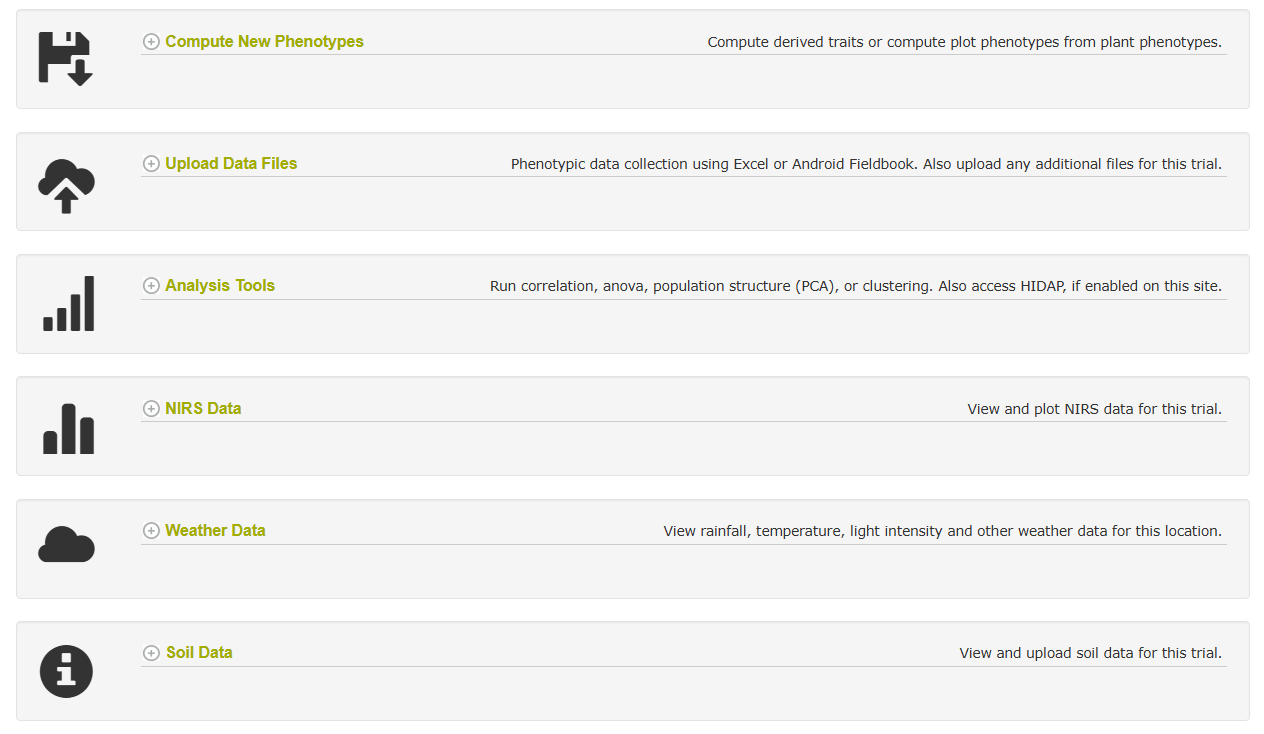Screen dimensions: 1264x734
Task: Click the circular info soil icon
Action: point(66,671)
